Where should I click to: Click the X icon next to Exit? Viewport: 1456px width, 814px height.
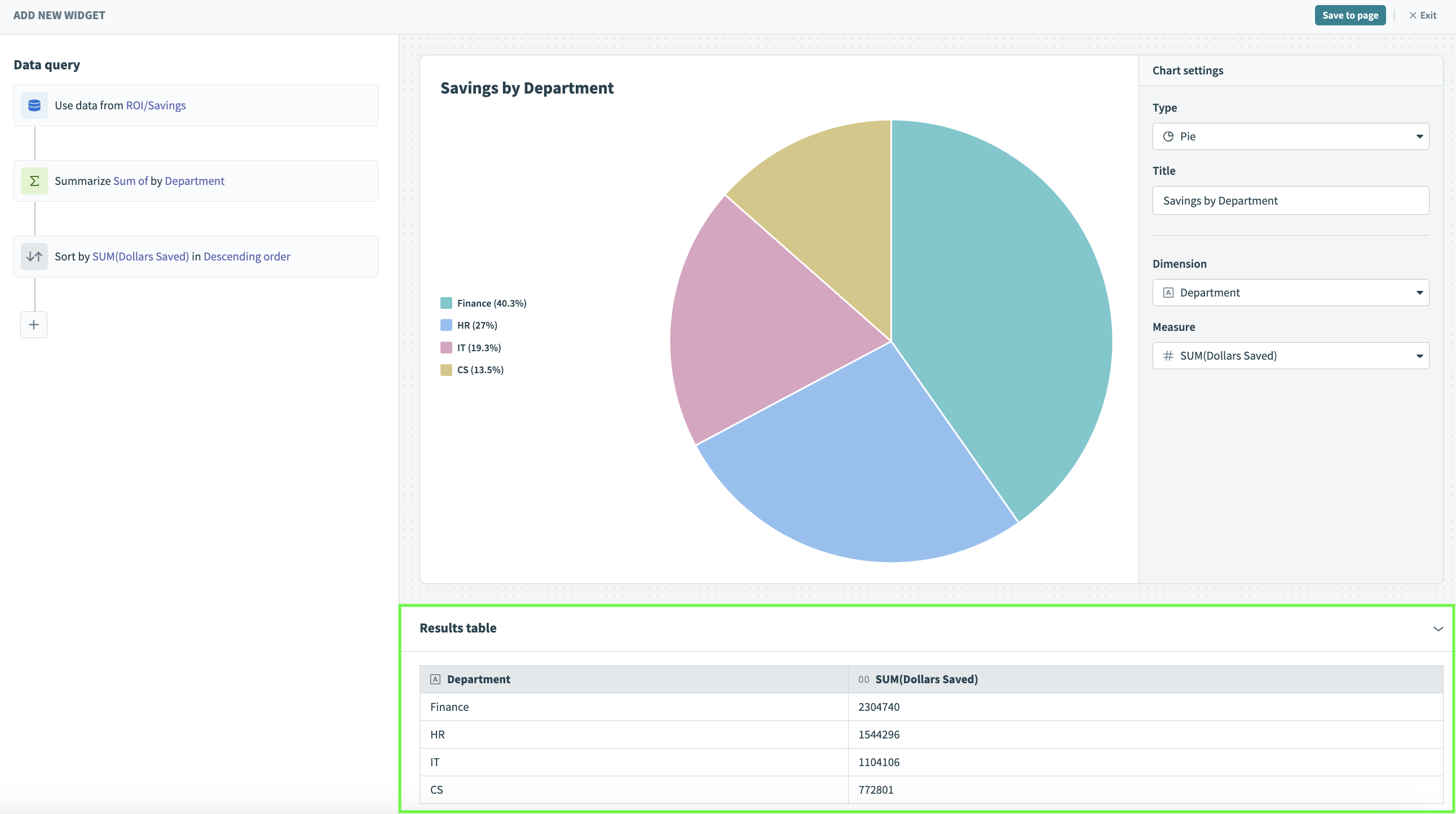click(1413, 15)
